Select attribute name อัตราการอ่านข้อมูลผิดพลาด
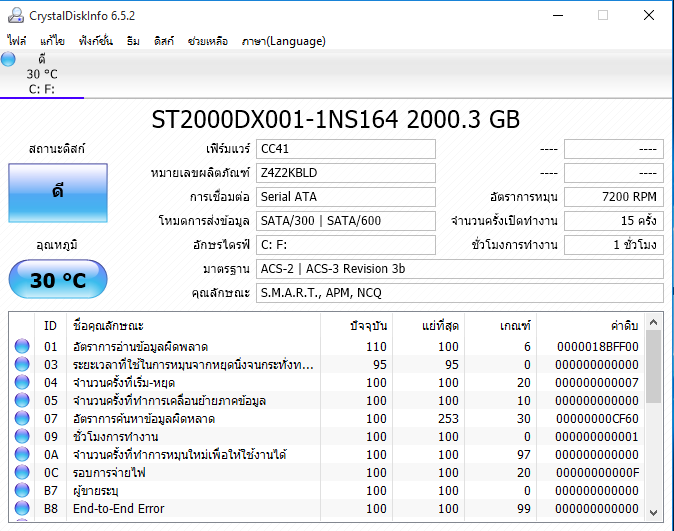 coord(141,346)
